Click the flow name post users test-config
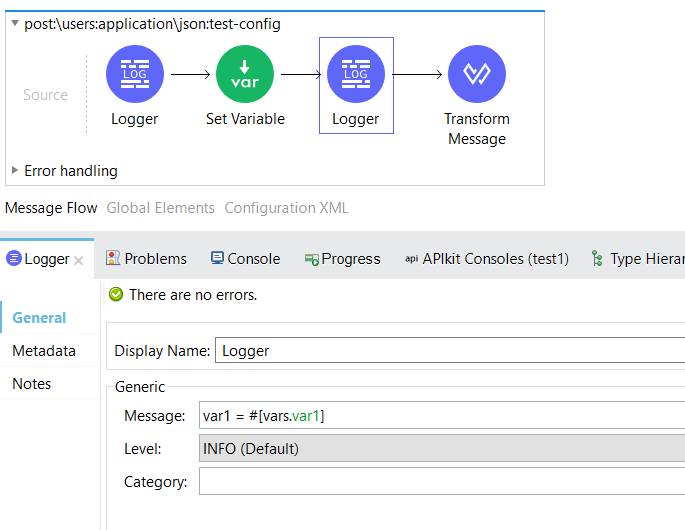The width and height of the screenshot is (685, 530). tap(152, 24)
